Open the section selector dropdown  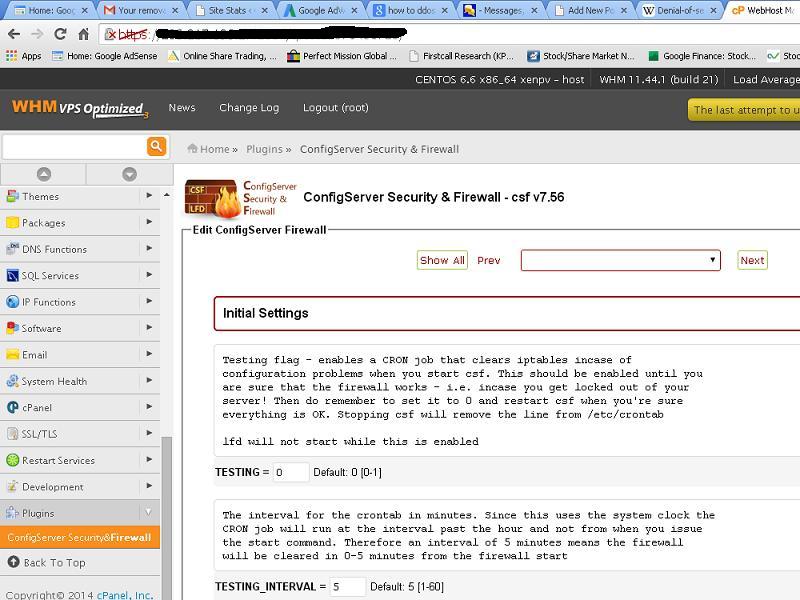pos(620,260)
